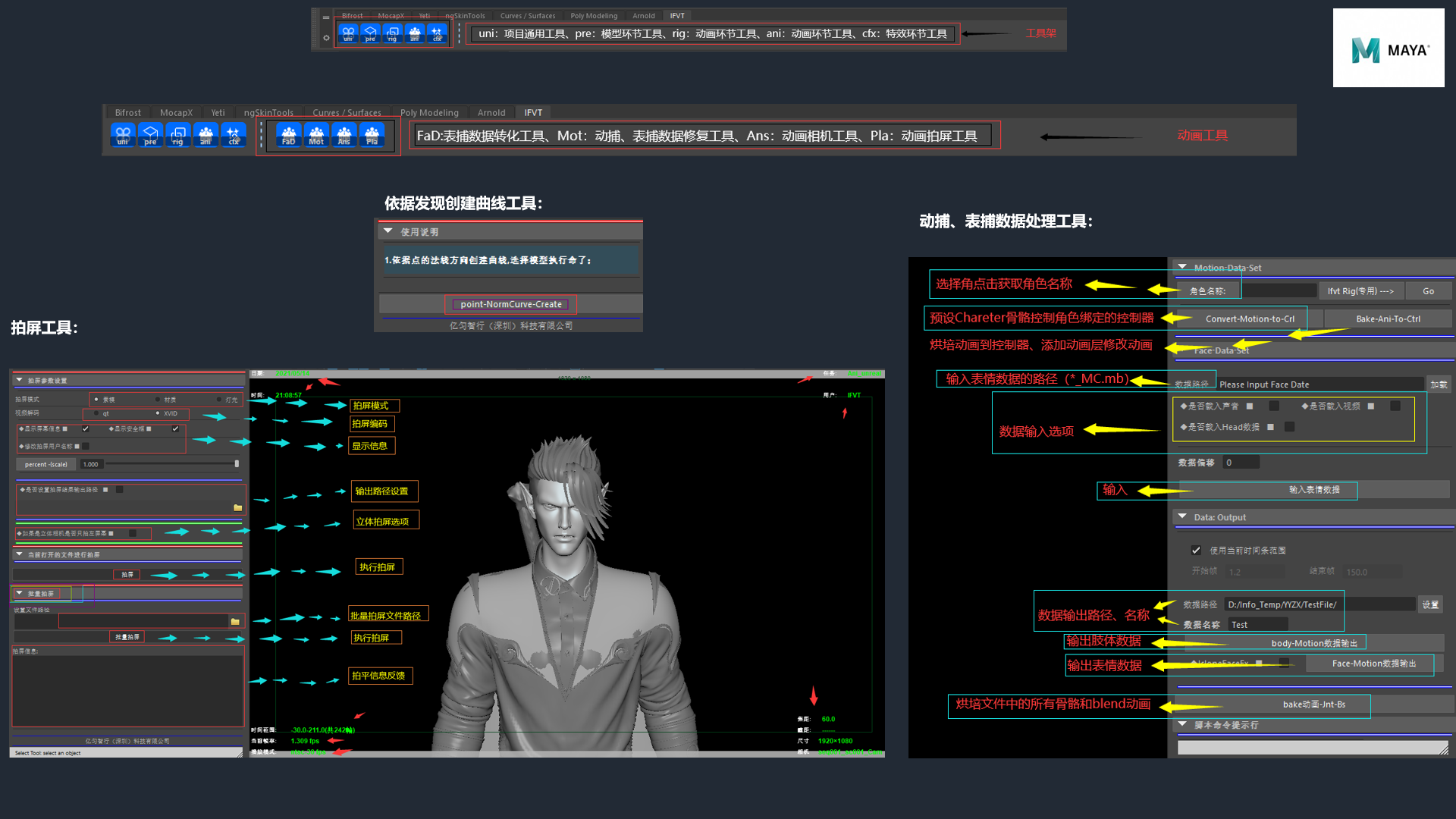Viewport: 1456px width, 819px height.
Task: Enable the 是否载入Head数据 checkbox
Action: [x=1289, y=427]
